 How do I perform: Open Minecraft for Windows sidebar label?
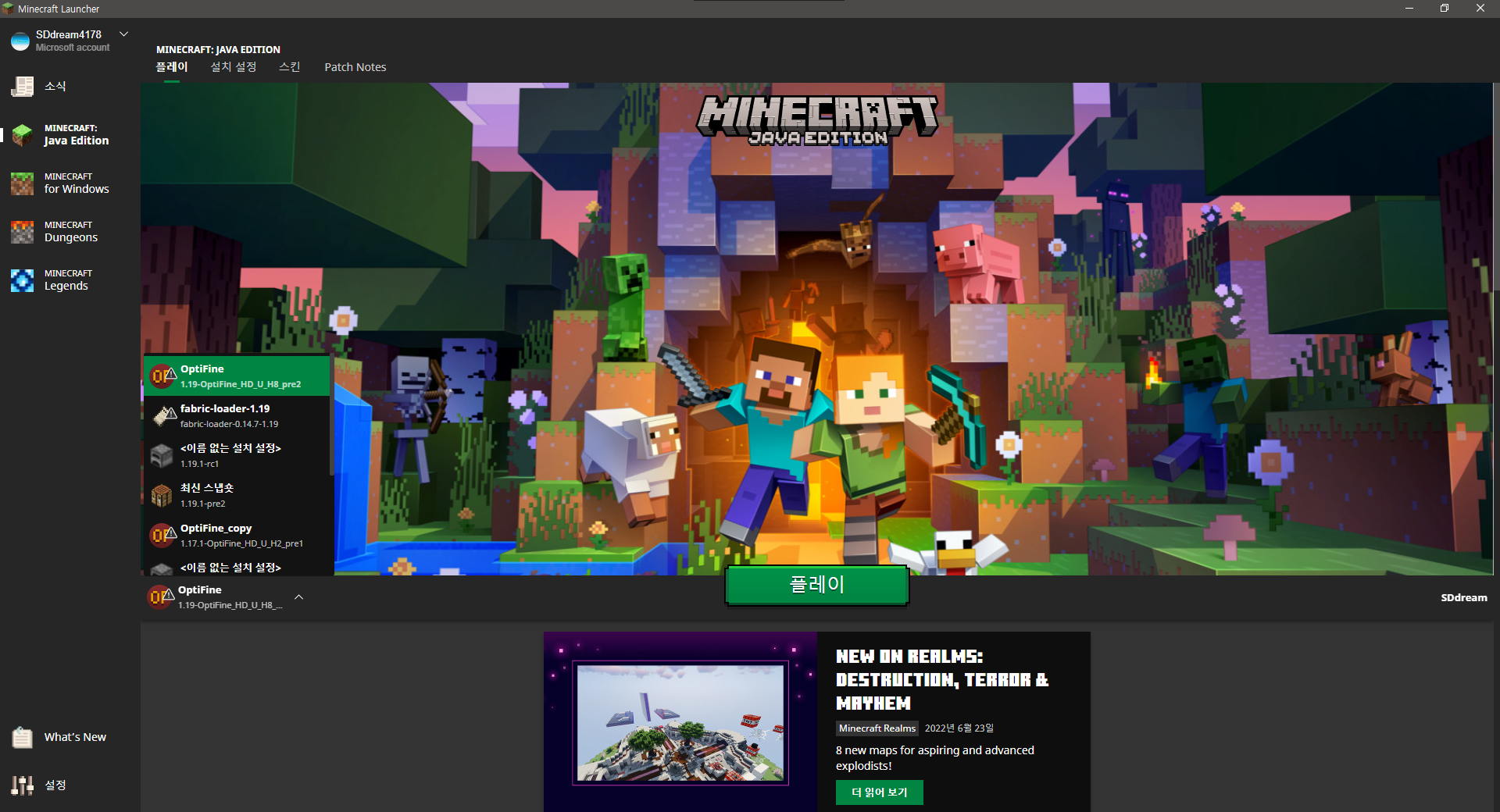click(77, 183)
